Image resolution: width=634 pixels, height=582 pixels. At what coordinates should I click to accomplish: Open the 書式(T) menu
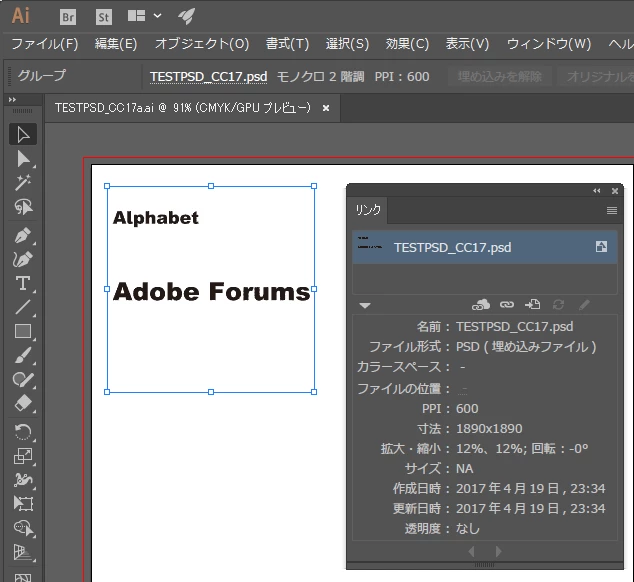(x=287, y=44)
